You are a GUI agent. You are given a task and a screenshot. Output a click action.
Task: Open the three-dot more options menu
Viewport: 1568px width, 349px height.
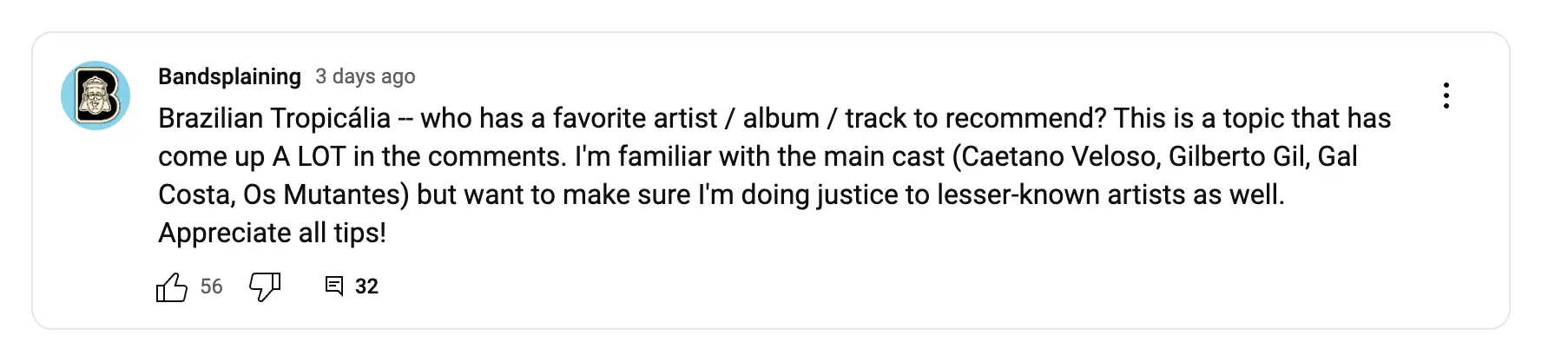(x=1446, y=95)
